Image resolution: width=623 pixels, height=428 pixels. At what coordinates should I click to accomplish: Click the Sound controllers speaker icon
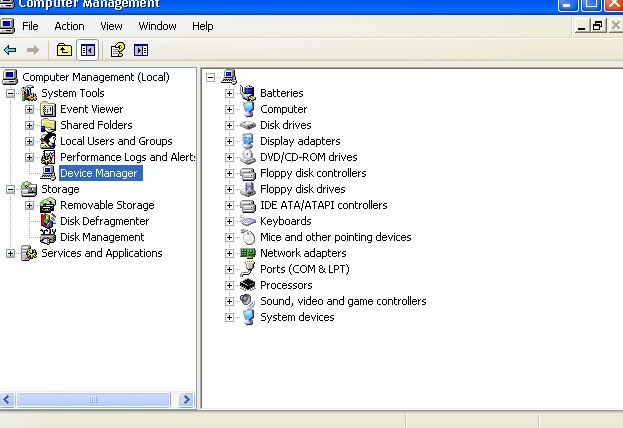pos(248,301)
